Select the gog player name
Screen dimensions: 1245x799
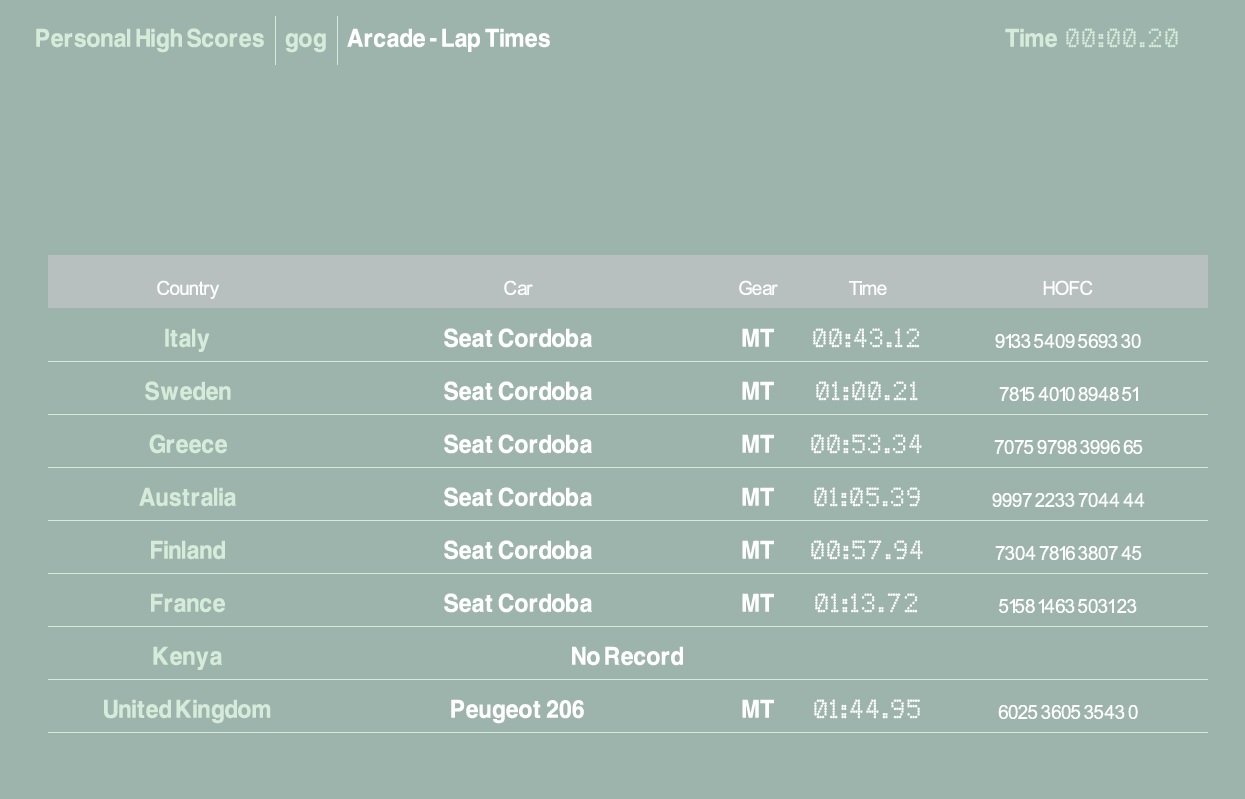306,39
